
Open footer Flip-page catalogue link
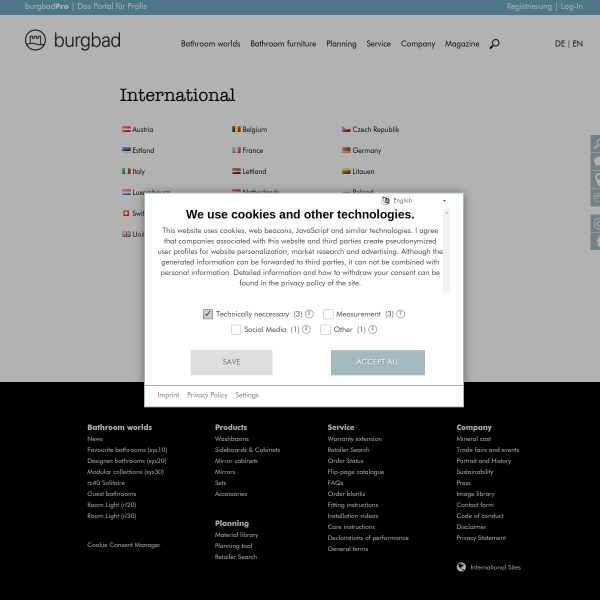tap(356, 472)
